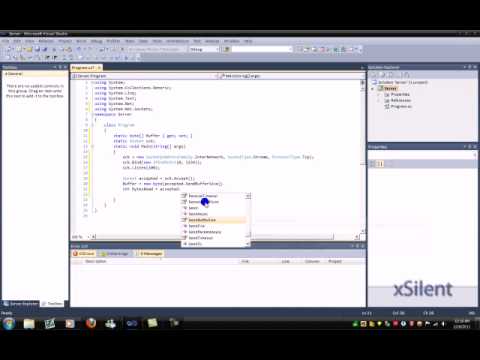Sort Error List by Description column
The width and height of the screenshot is (480, 360).
coord(95,261)
